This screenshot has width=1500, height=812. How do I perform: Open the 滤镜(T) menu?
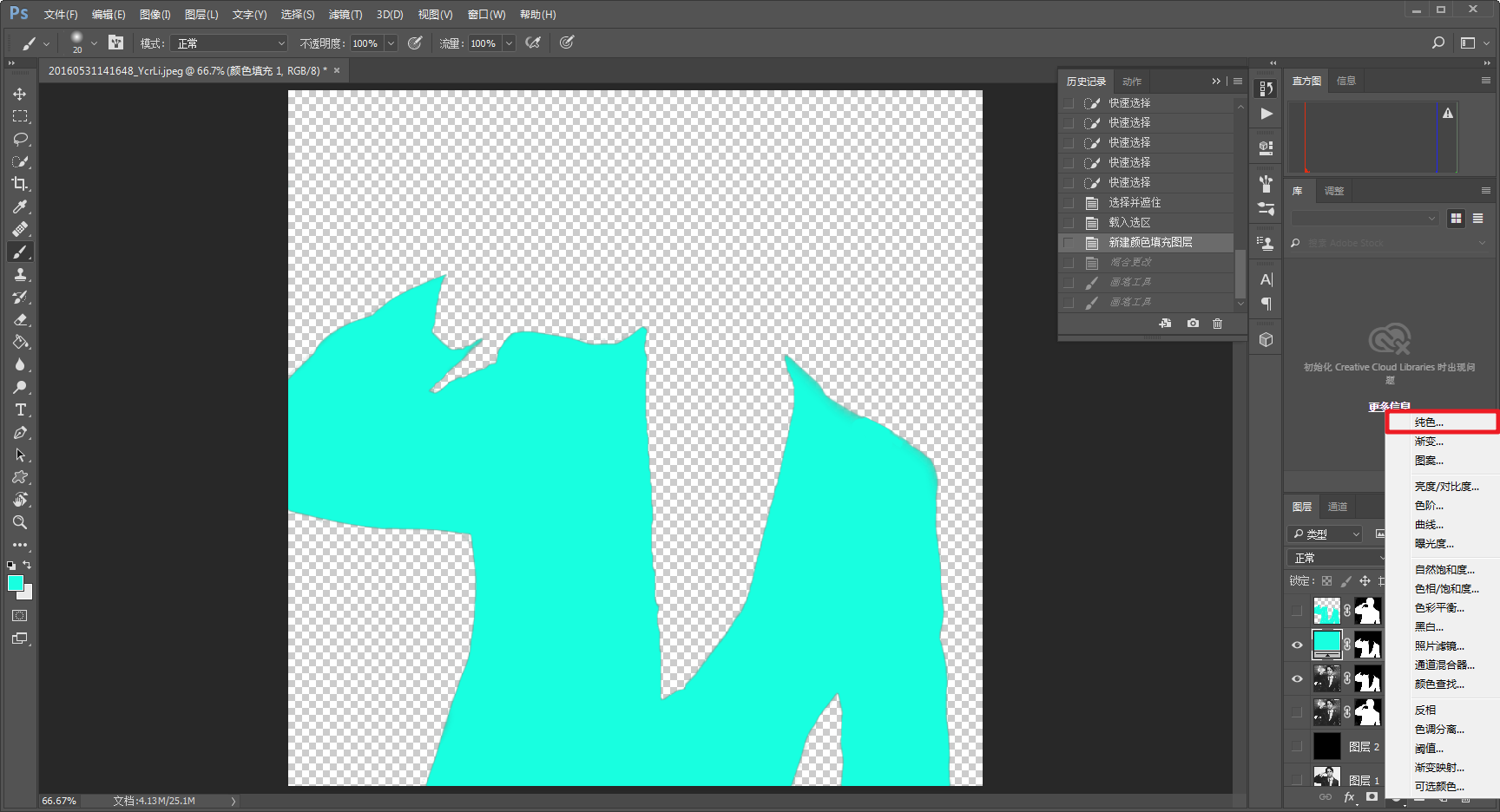(345, 15)
